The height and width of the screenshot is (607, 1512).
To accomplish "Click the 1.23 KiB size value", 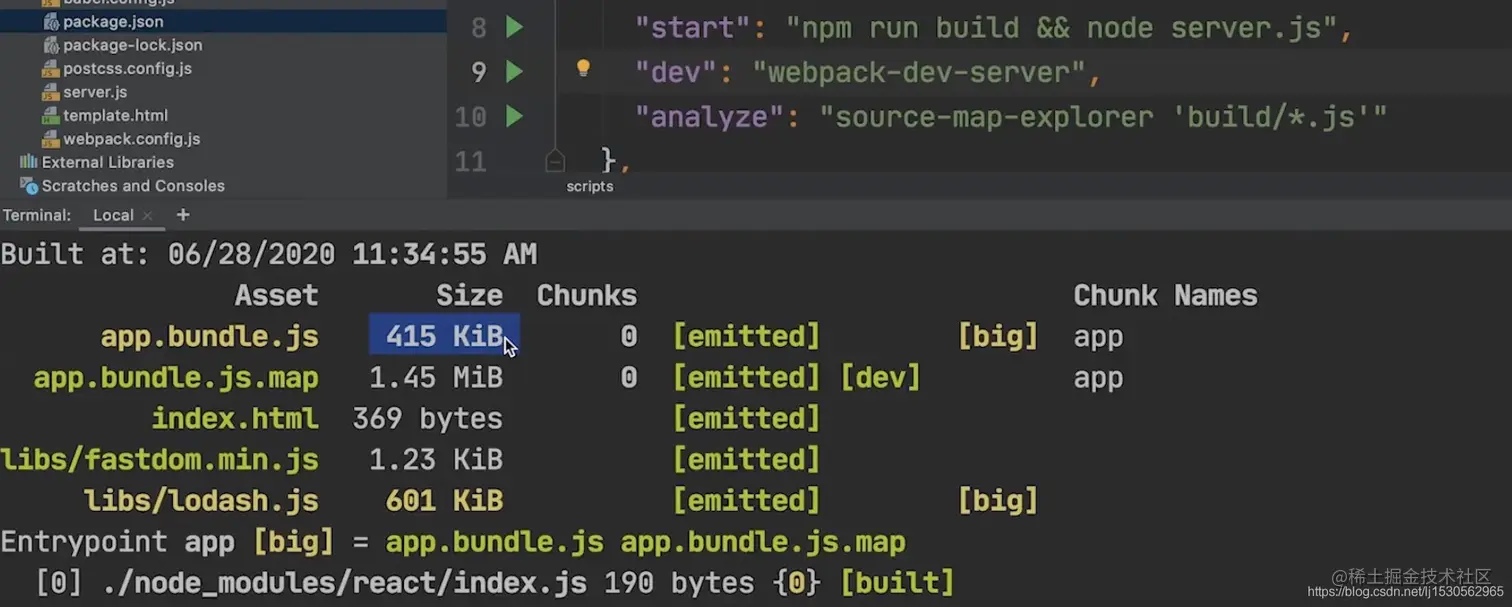I will click(x=436, y=459).
